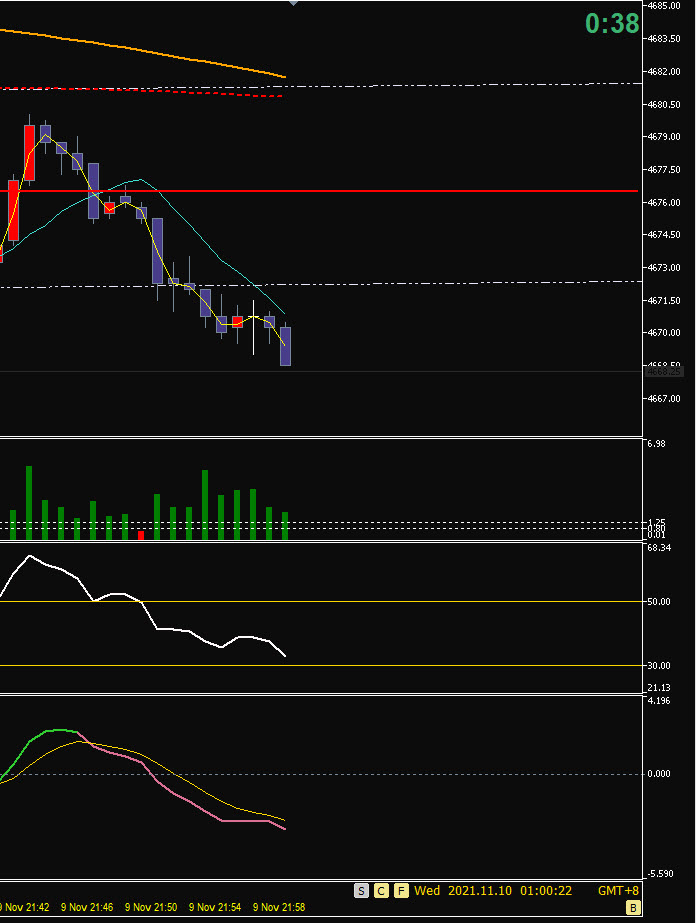Click the green 0:38 candle countdown timer
The image size is (697, 923).
[612, 24]
